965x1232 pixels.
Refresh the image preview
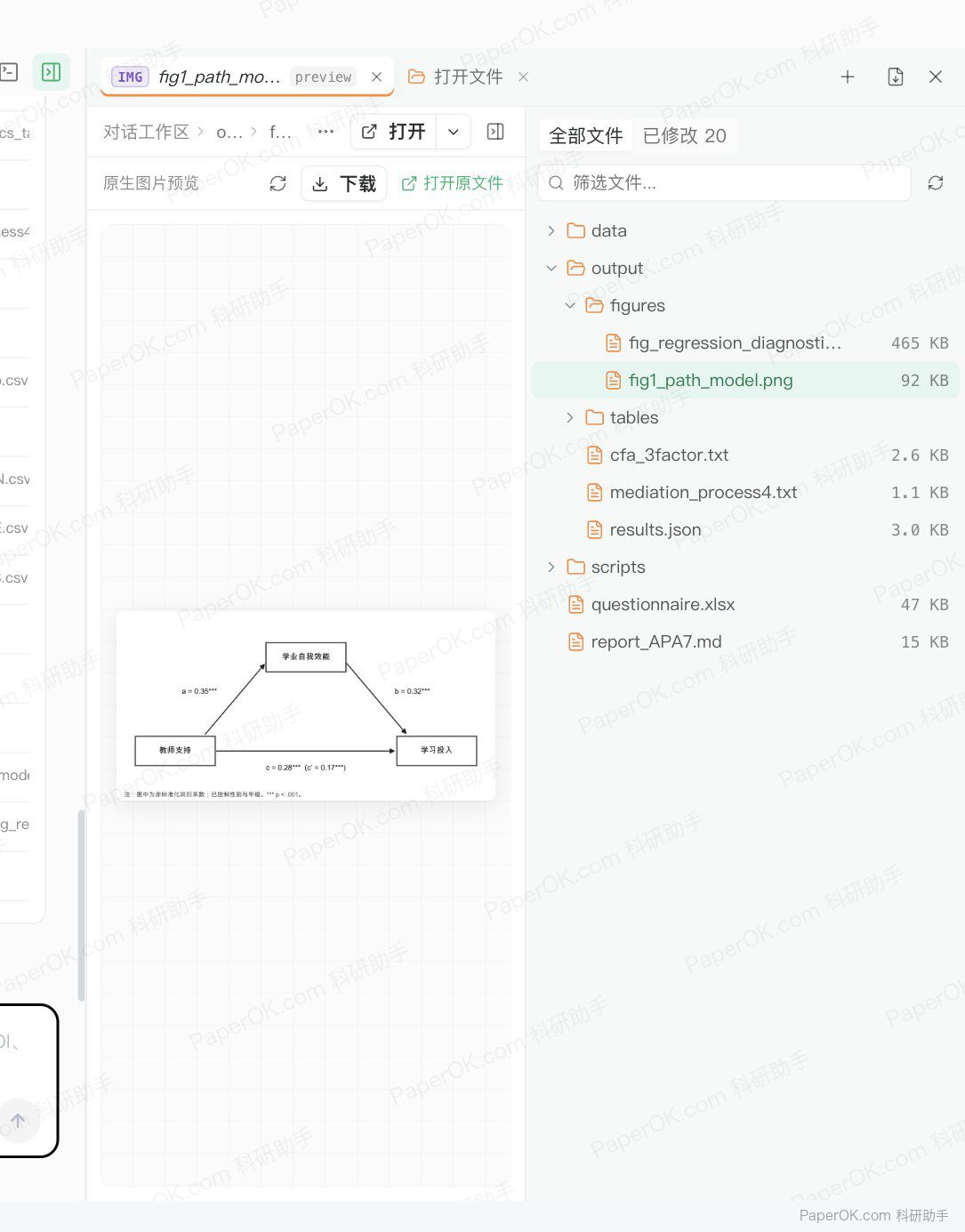click(x=278, y=183)
